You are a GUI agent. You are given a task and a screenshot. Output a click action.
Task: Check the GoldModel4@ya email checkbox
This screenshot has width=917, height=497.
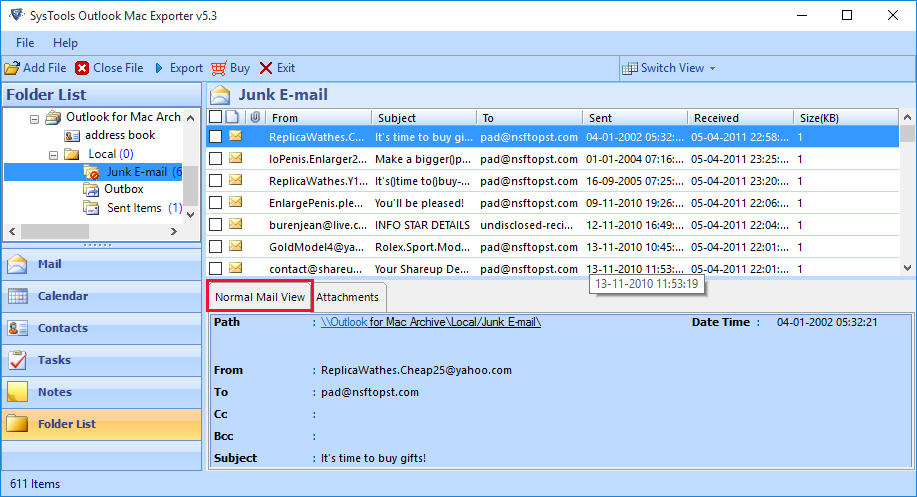pyautogui.click(x=216, y=247)
